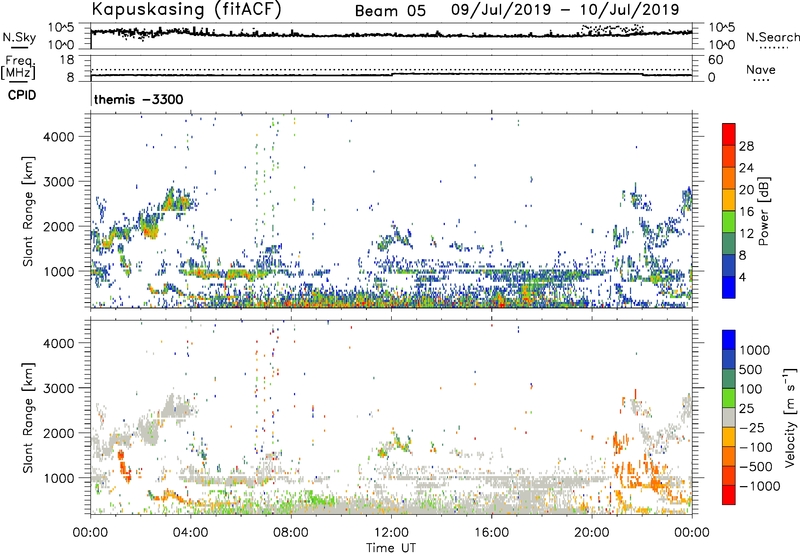The width and height of the screenshot is (800, 554).
Task: Select the '04:00' time axis tick
Action: click(190, 533)
